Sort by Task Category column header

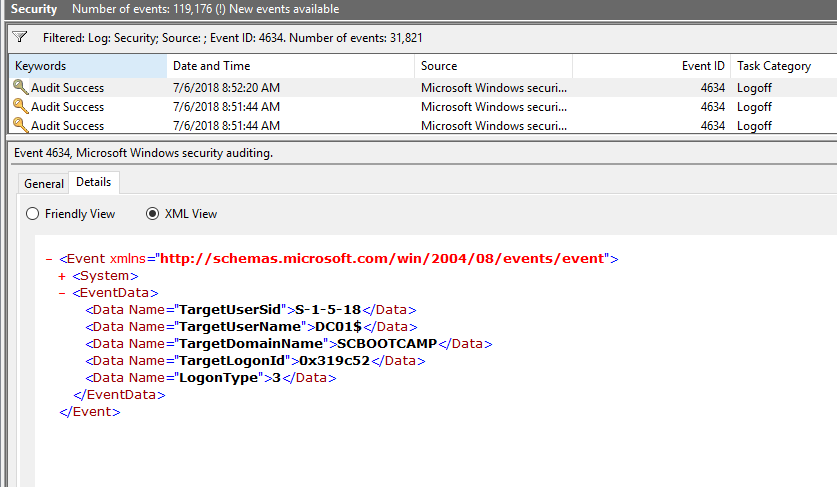pos(784,66)
